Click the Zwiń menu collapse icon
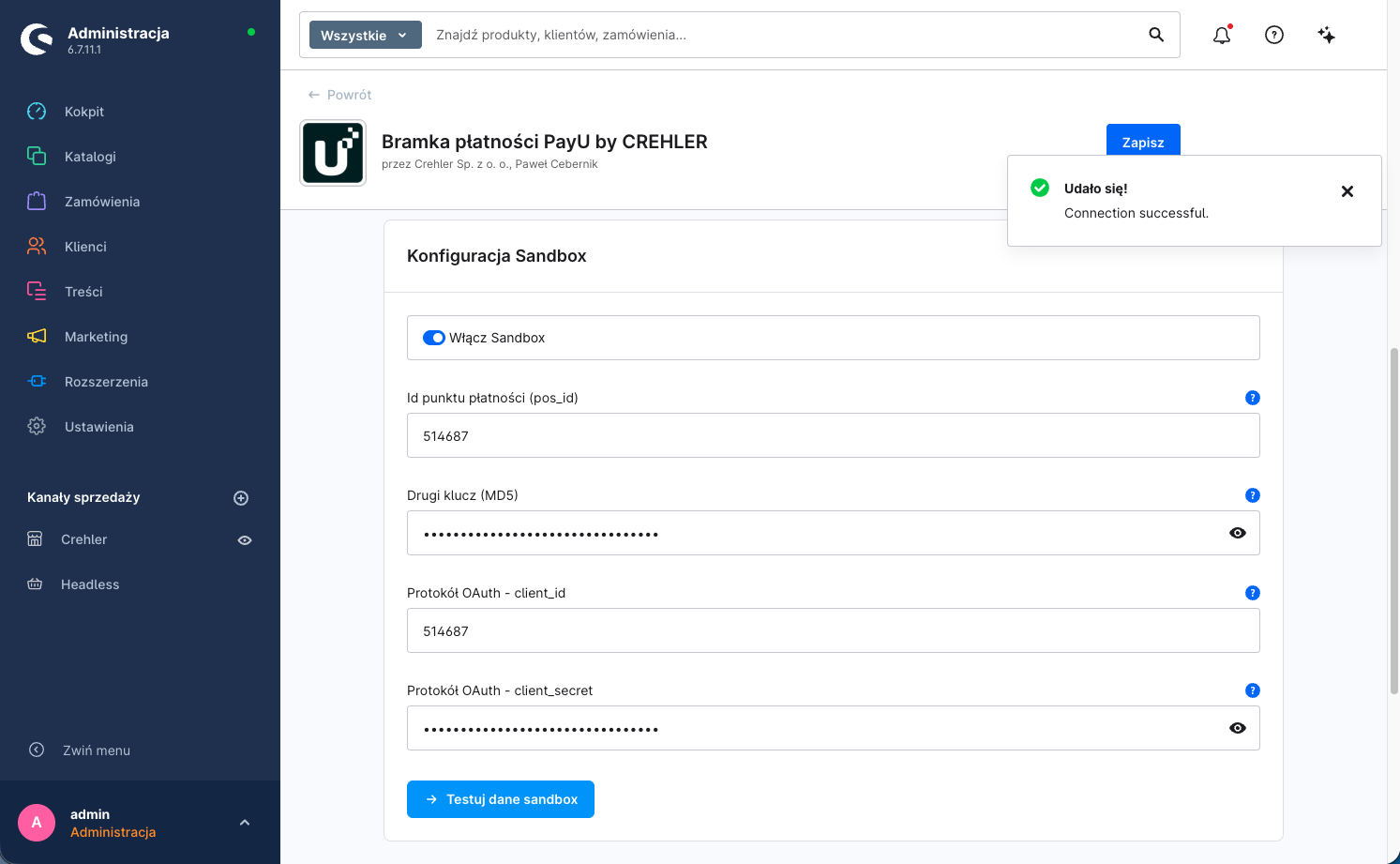This screenshot has height=864, width=1400. (x=37, y=750)
